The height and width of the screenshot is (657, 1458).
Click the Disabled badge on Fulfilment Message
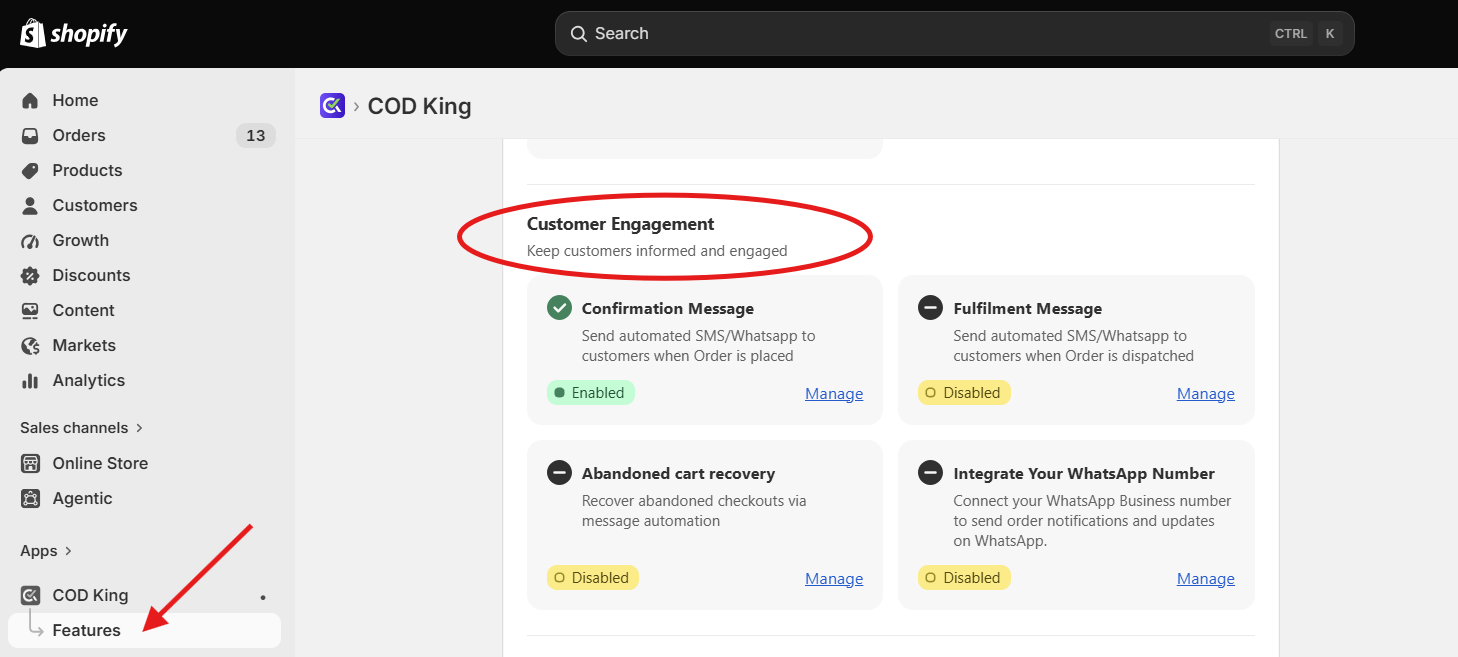[964, 393]
